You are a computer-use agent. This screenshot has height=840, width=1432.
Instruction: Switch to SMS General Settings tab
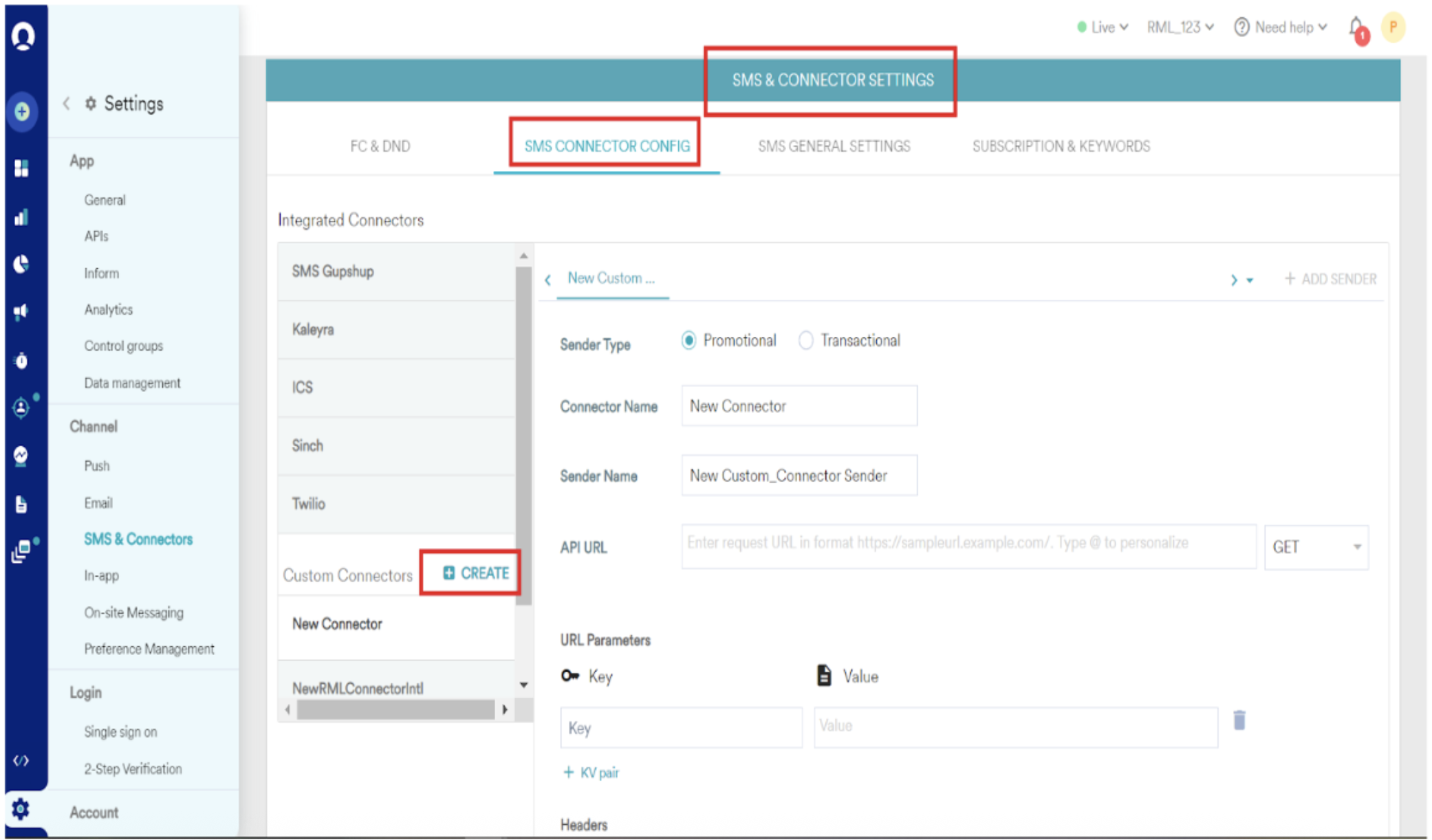(834, 146)
